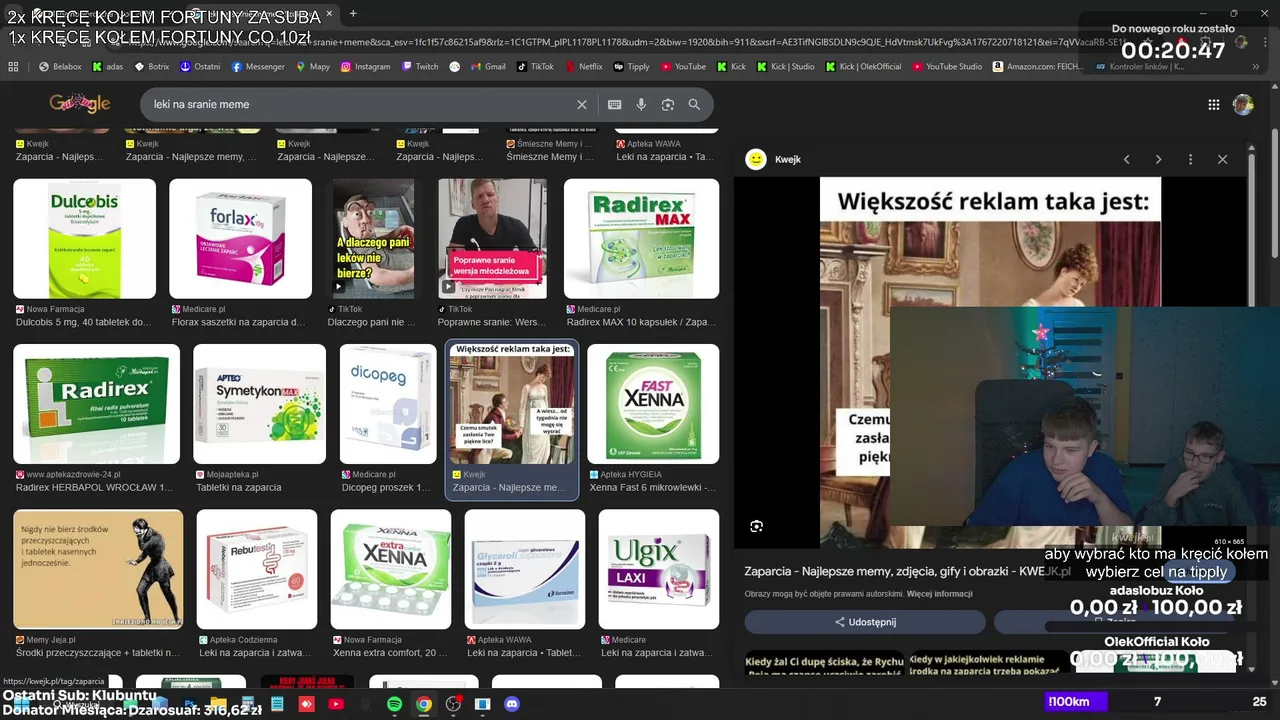1280x720 pixels.
Task: Open YouTube bookmark
Action: click(x=683, y=67)
